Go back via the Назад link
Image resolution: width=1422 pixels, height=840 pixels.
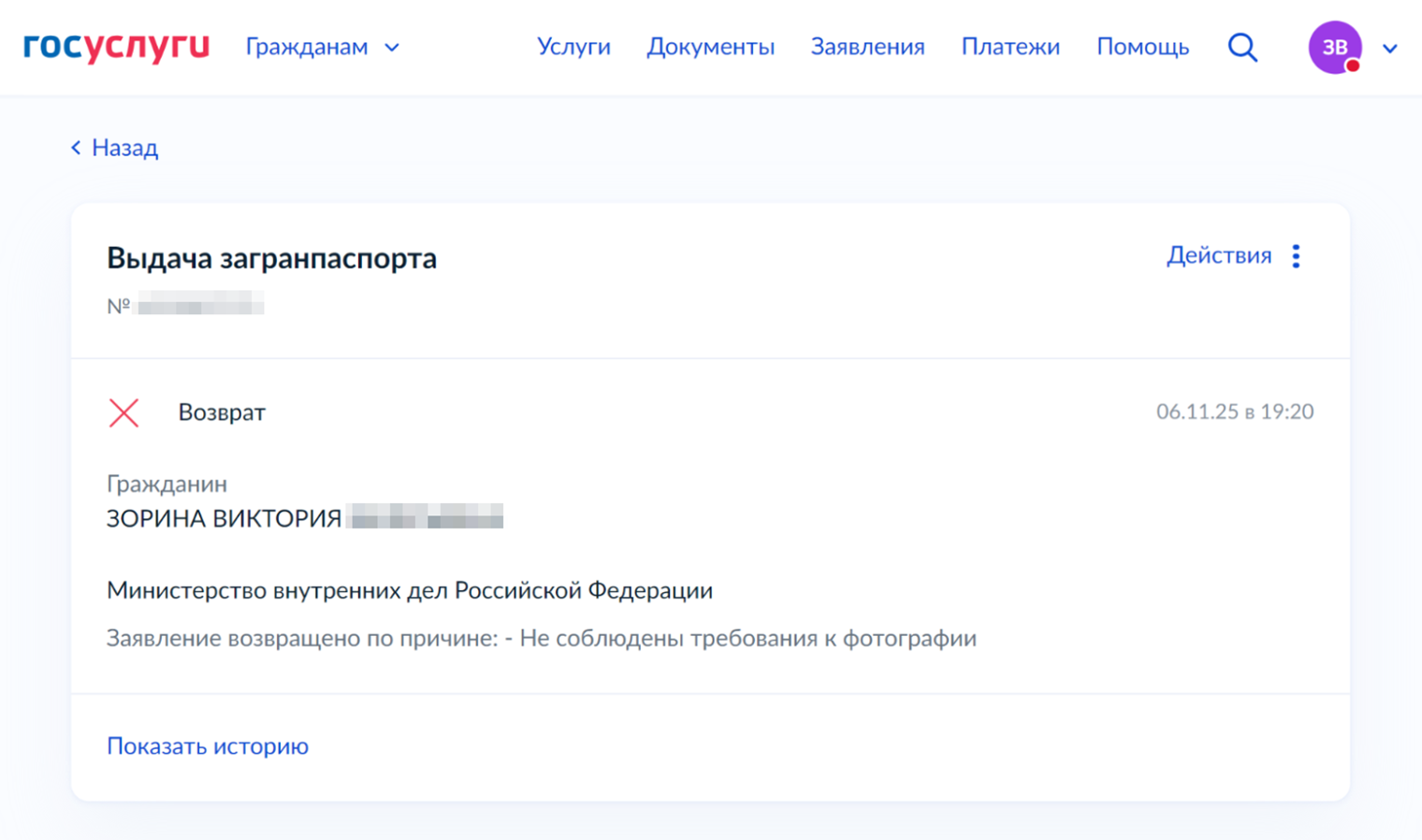124,148
